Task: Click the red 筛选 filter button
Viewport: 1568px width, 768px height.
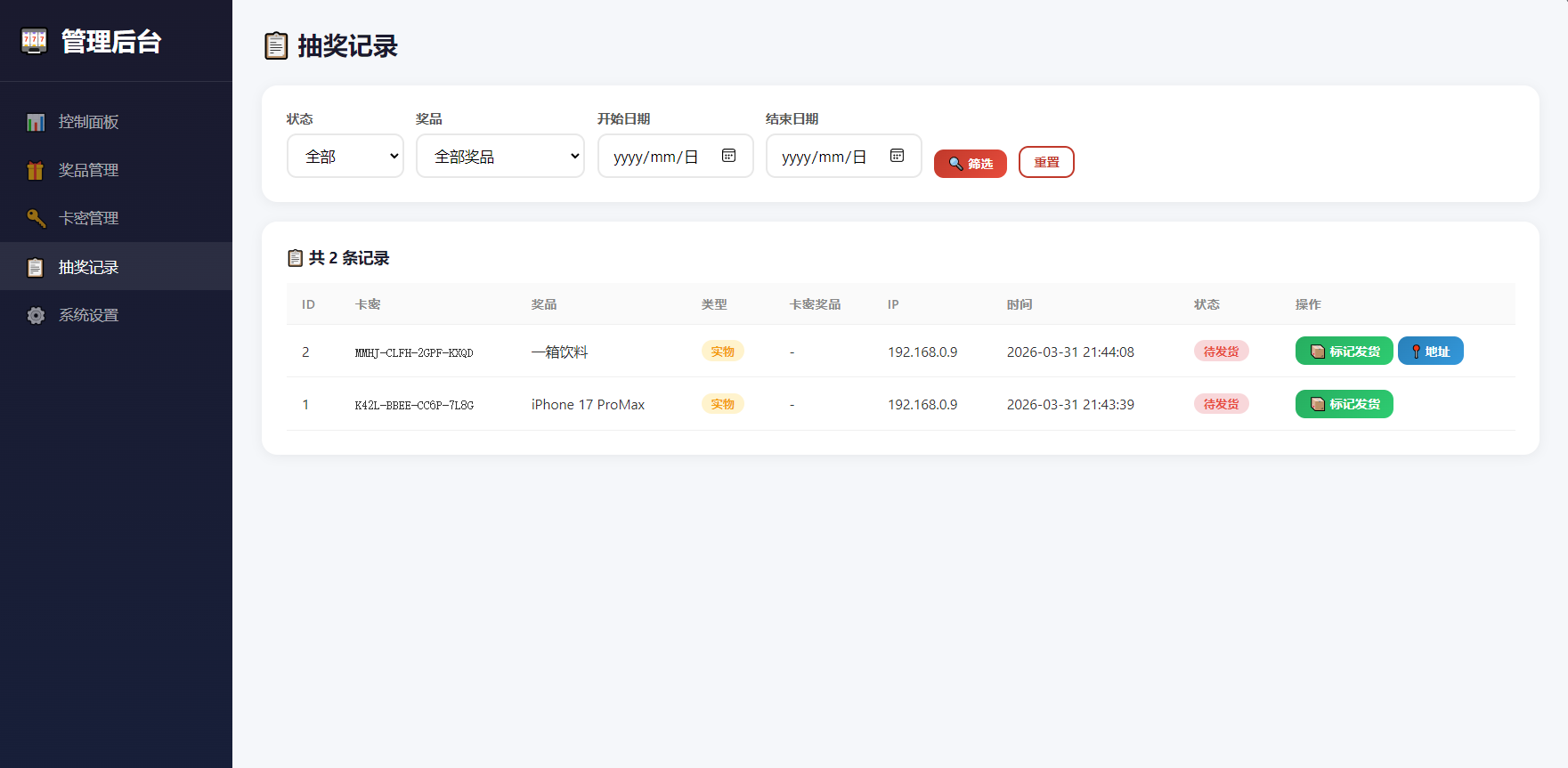Action: 970,164
